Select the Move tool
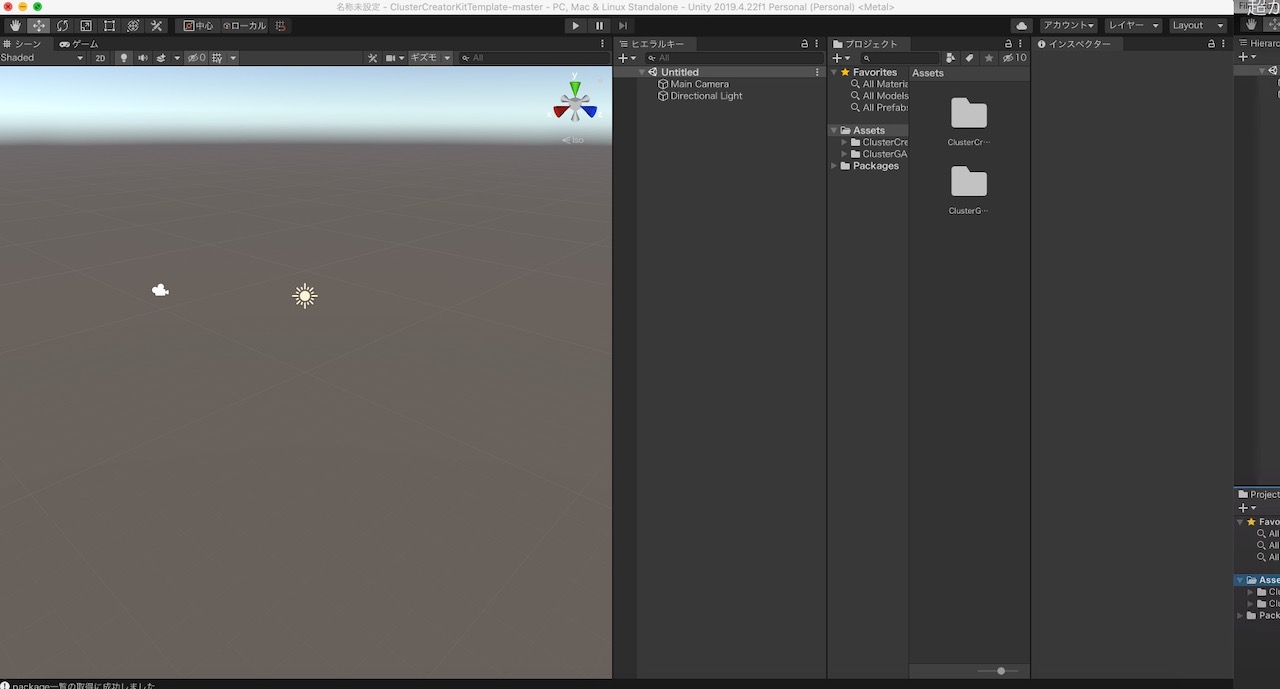The width and height of the screenshot is (1280, 689). pyautogui.click(x=38, y=25)
